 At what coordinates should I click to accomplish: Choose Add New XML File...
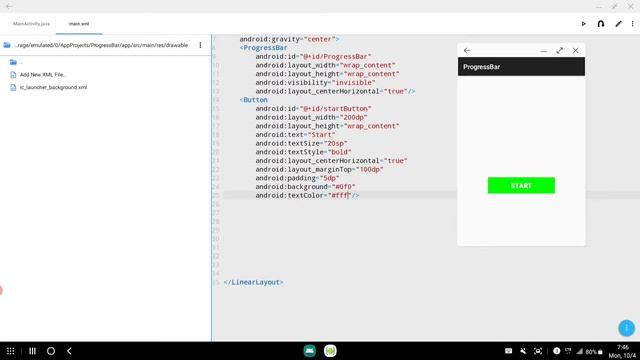43,75
